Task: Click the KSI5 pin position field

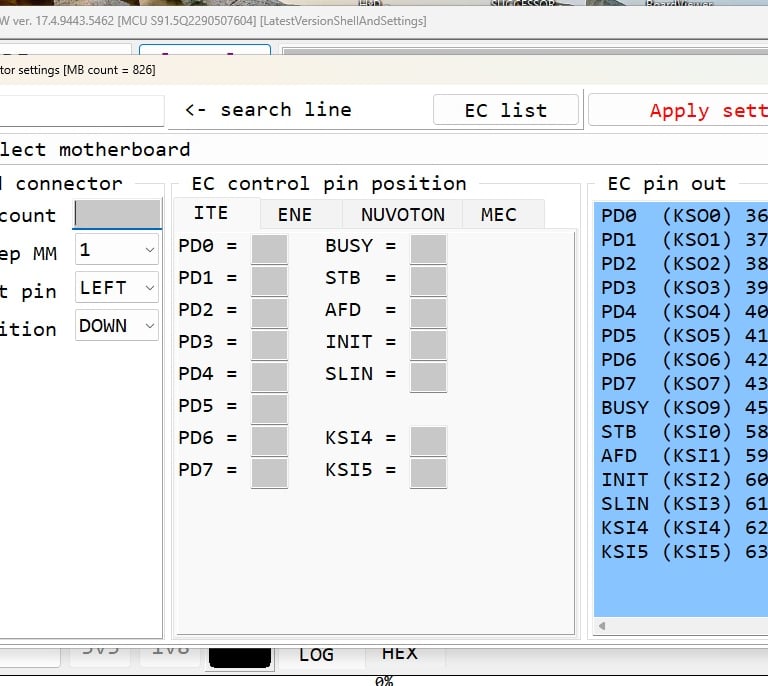Action: [x=429, y=473]
